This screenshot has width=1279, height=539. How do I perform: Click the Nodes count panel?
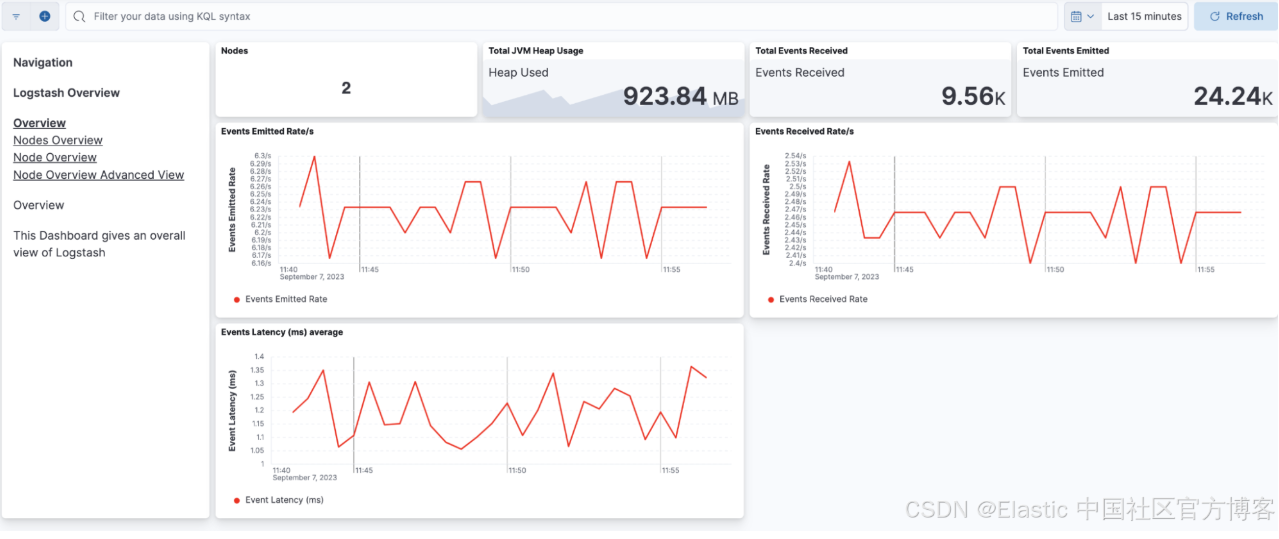click(346, 80)
